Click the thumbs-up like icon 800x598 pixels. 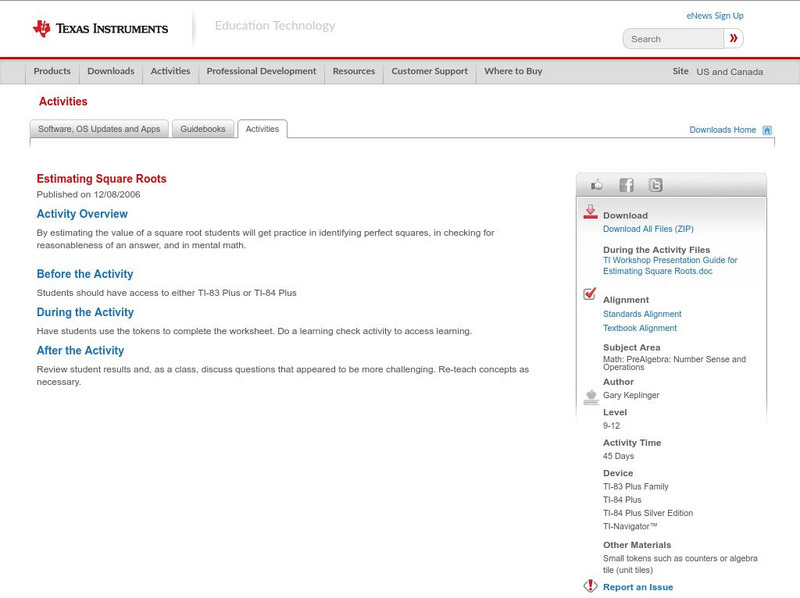tap(597, 185)
